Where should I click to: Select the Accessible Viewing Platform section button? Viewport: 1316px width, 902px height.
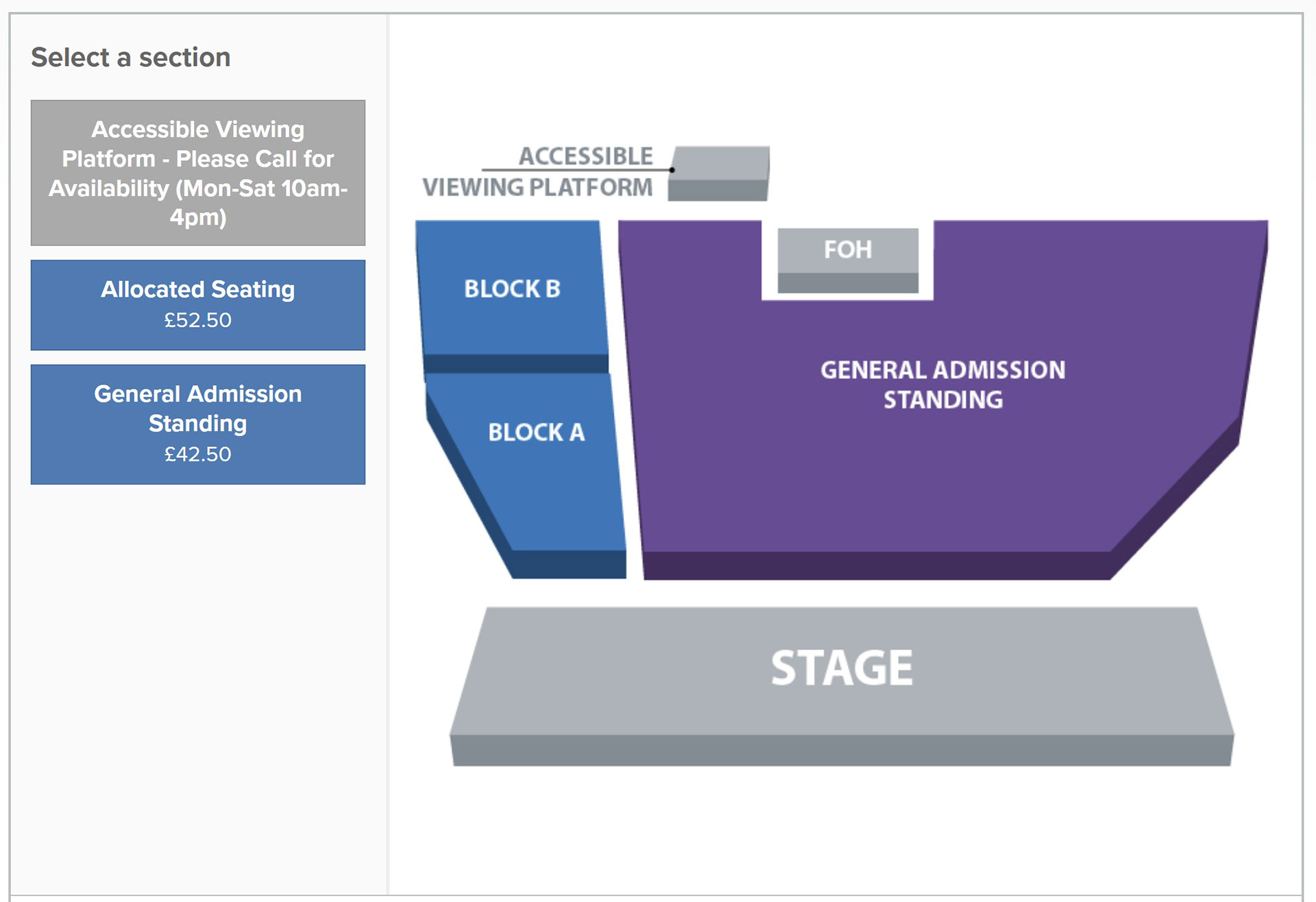(197, 173)
